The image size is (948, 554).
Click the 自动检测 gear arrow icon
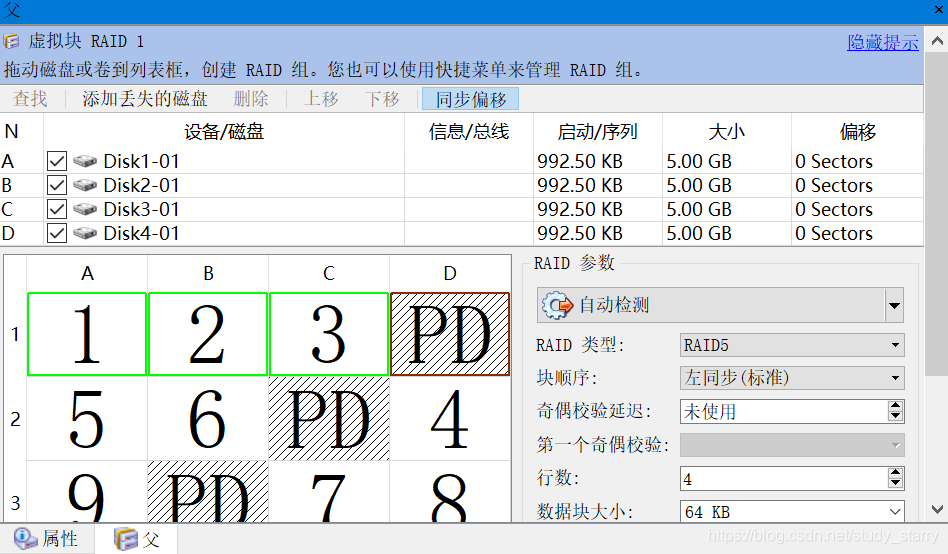pos(557,305)
